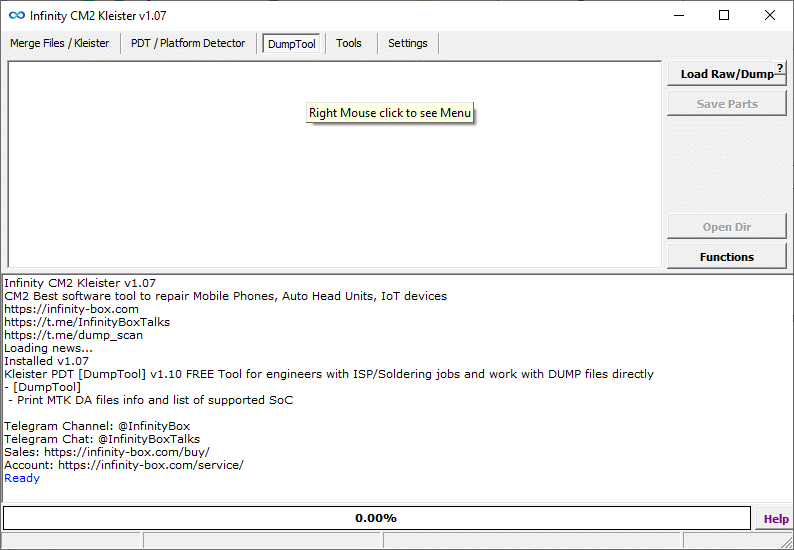
Task: Click the https://t.me/InfinityBoxTalks log line
Action: (87, 322)
